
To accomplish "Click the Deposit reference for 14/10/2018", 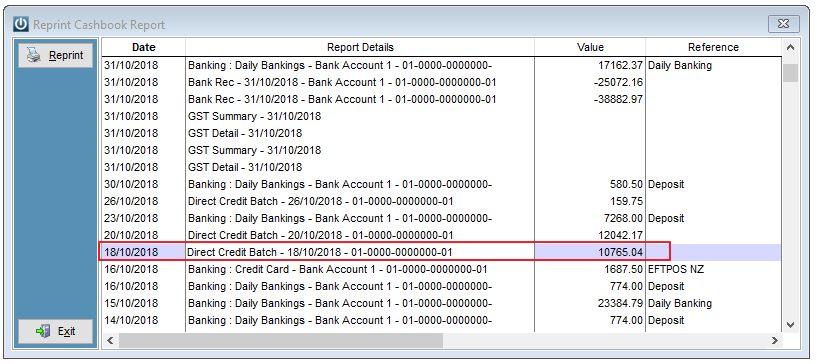I will pyautogui.click(x=713, y=320).
